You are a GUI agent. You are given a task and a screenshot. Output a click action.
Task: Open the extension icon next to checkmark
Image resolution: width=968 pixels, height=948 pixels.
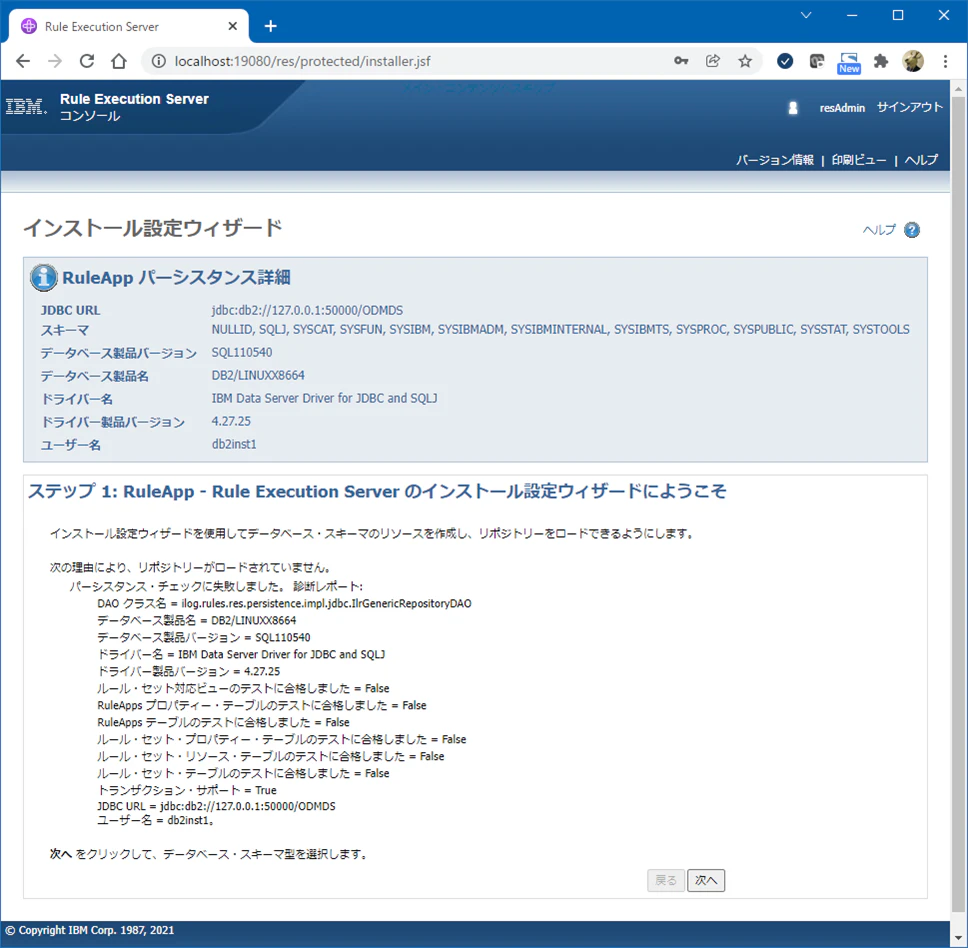817,60
